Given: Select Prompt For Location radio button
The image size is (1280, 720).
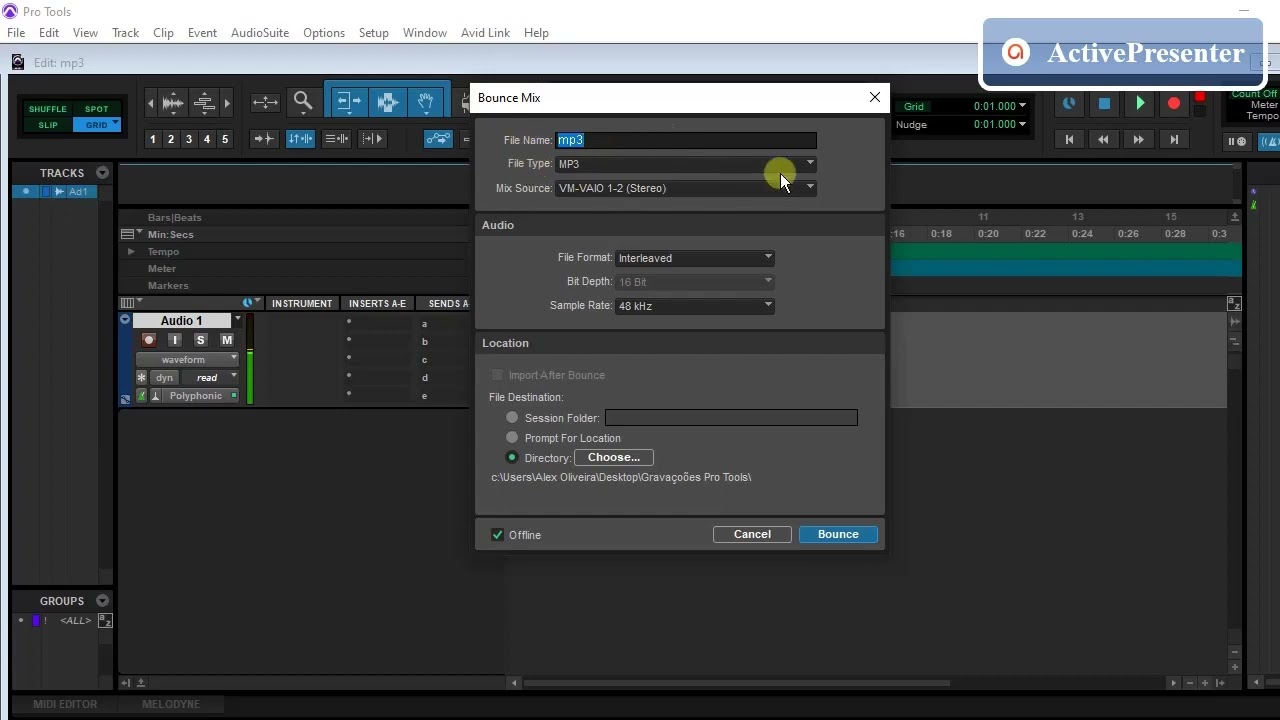Looking at the screenshot, I should 512,438.
